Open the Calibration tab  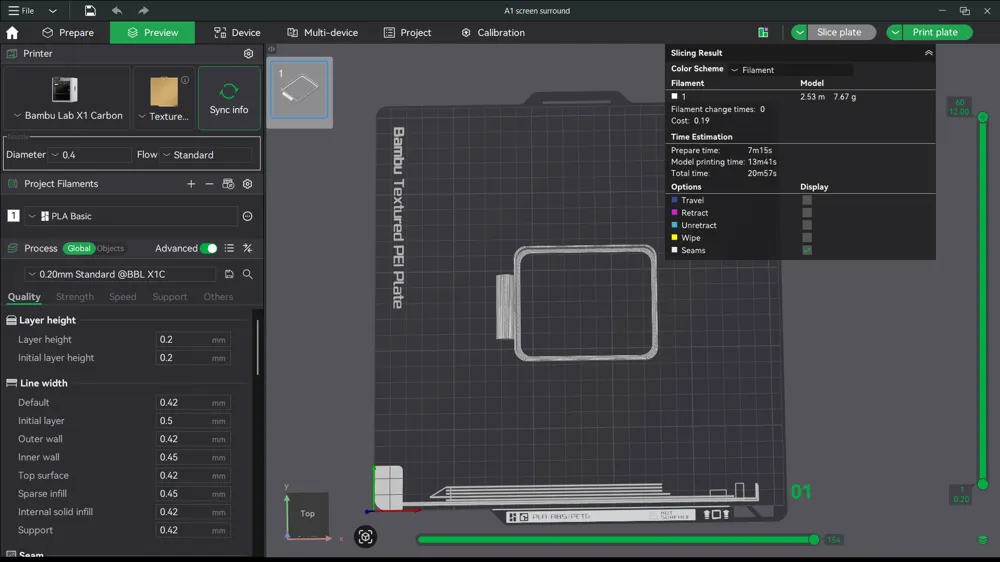pyautogui.click(x=493, y=33)
